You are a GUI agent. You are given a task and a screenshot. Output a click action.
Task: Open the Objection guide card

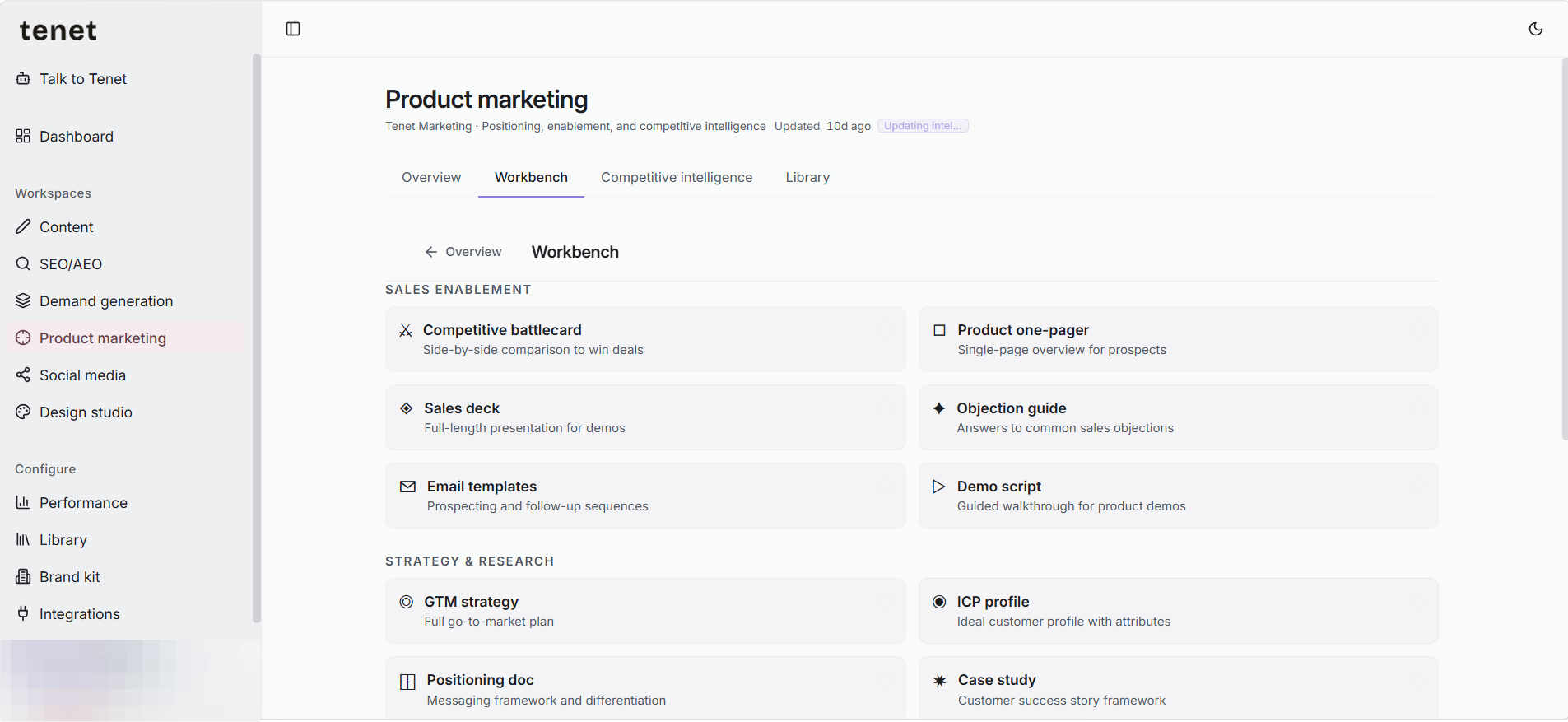point(1179,417)
